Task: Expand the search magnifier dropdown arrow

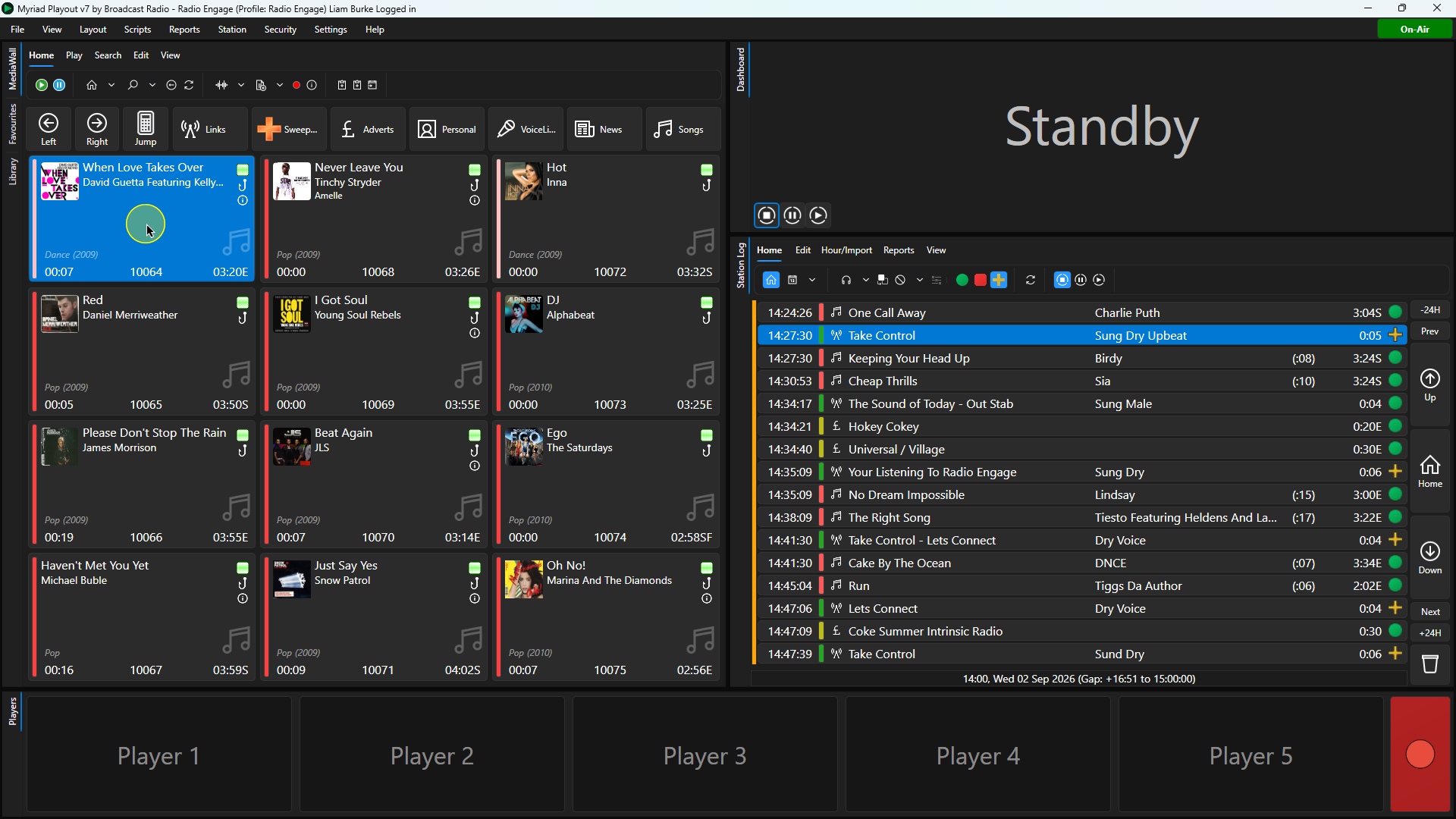Action: click(152, 85)
